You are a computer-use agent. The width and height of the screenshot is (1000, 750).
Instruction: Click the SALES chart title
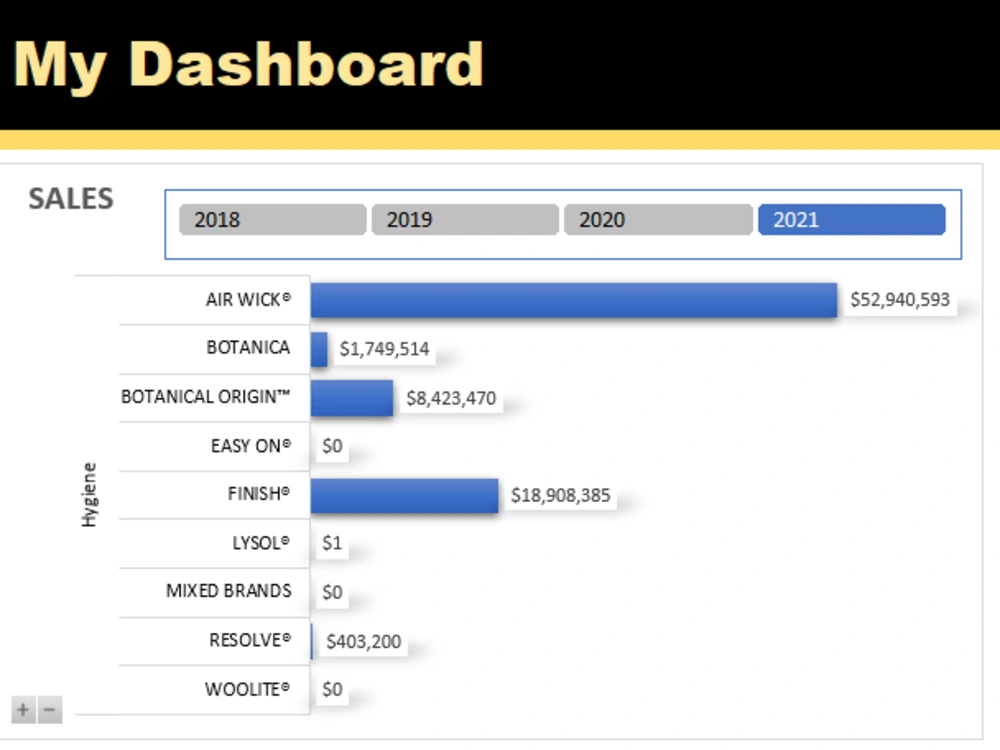(x=70, y=199)
